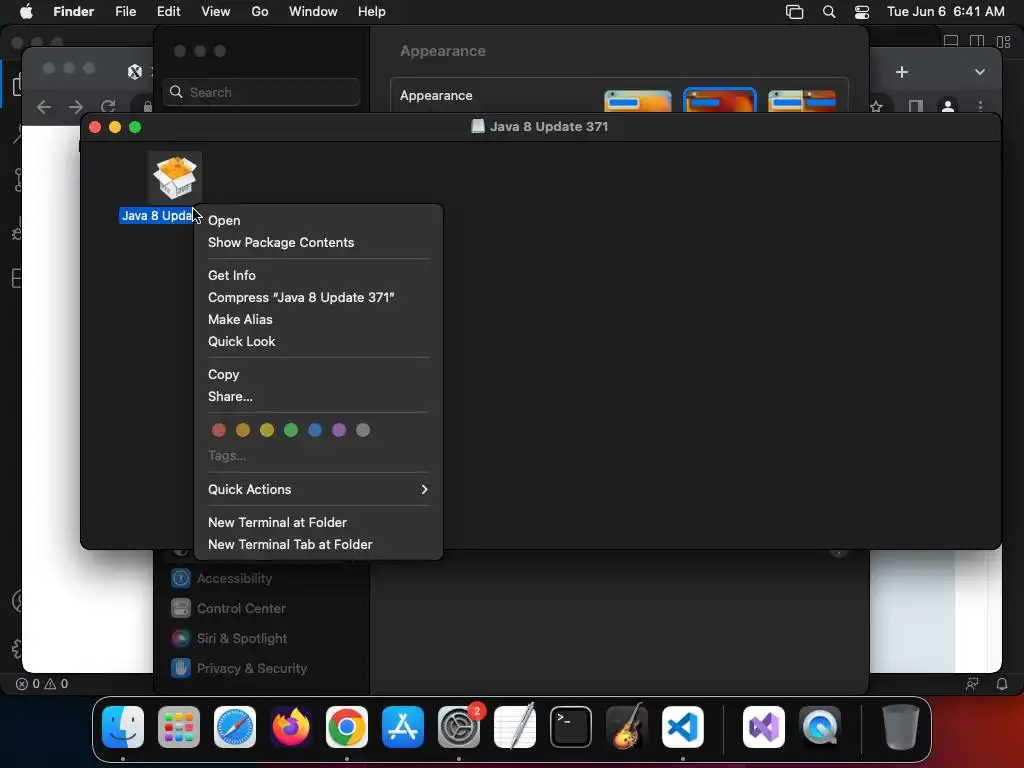This screenshot has height=768, width=1024.
Task: Click the Spotlight search icon in menu bar
Action: pyautogui.click(x=829, y=12)
